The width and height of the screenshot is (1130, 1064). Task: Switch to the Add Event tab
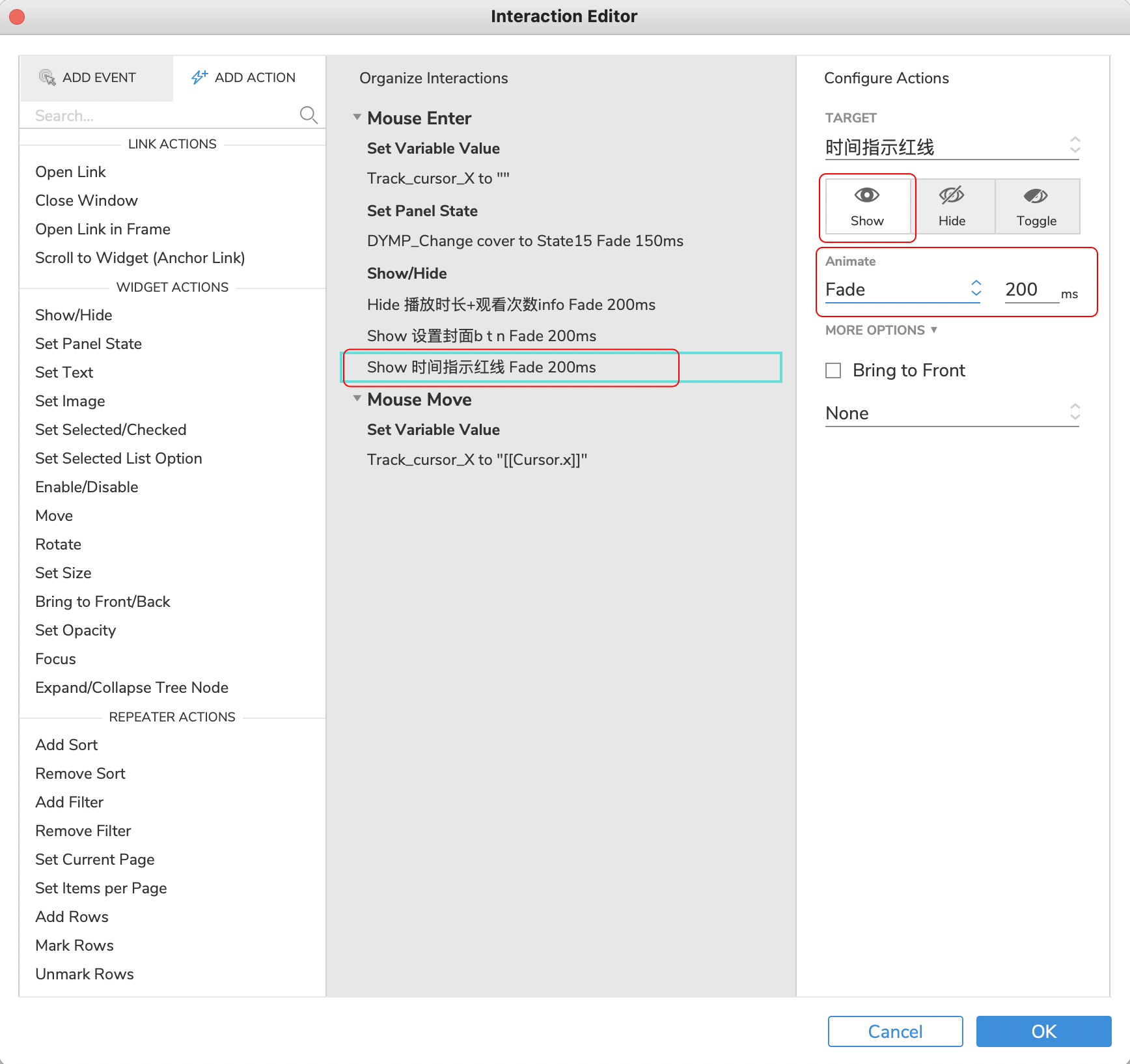coord(97,77)
